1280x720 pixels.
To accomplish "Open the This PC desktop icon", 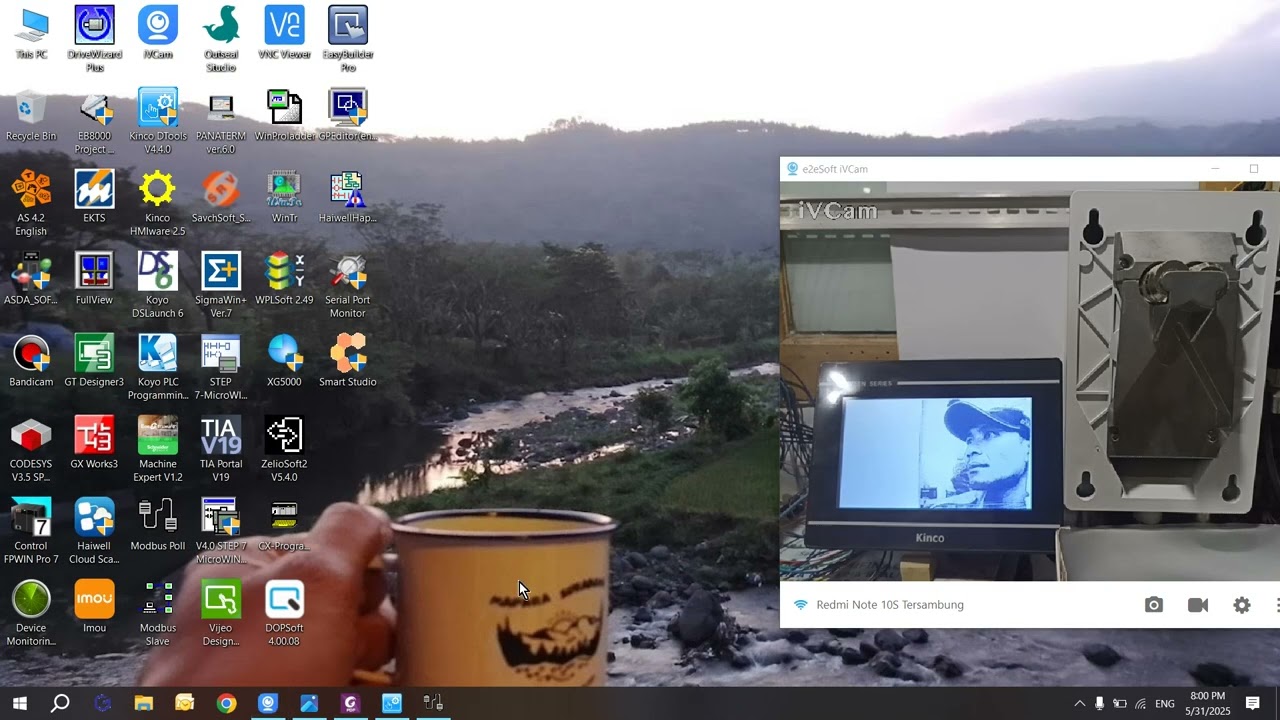I will coord(31,34).
